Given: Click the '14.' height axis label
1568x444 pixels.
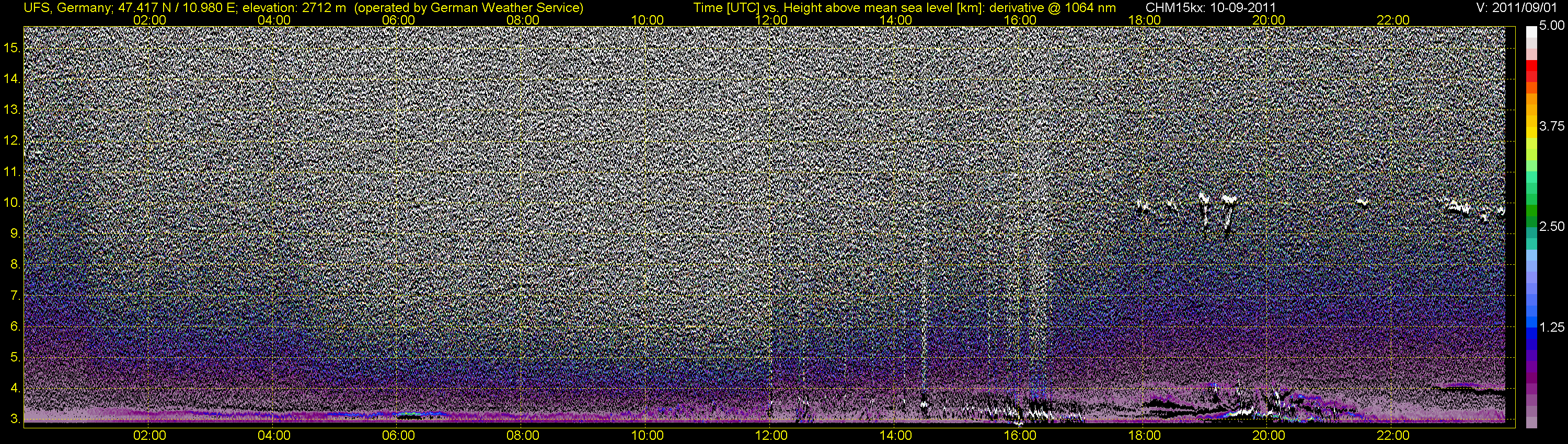Looking at the screenshot, I should tap(12, 79).
